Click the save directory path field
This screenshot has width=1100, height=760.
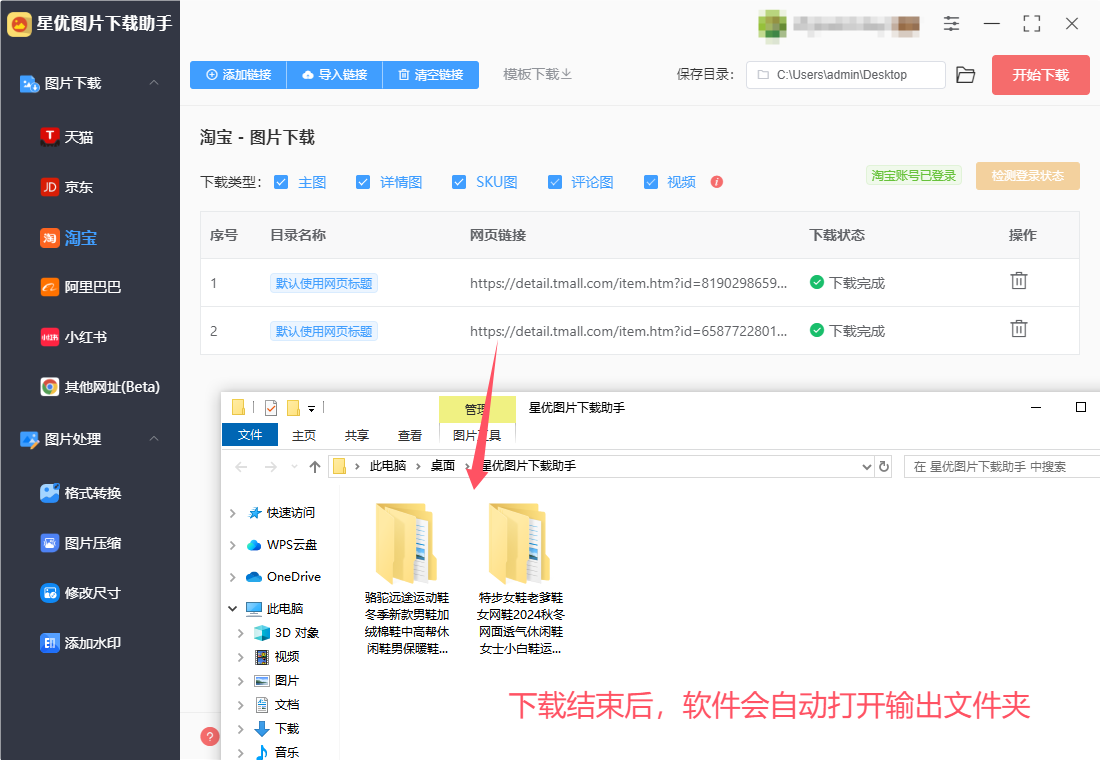845,75
